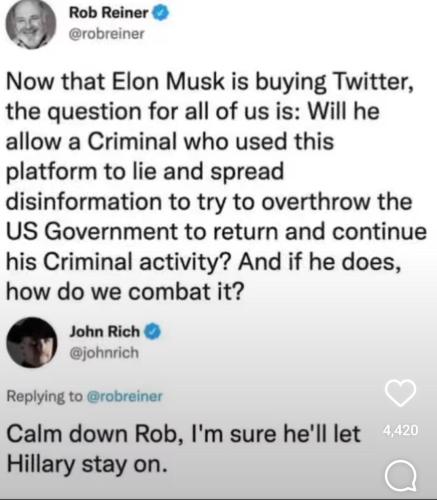Click Rob Reiner's verified badge
The height and width of the screenshot is (500, 437).
pyautogui.click(x=161, y=13)
